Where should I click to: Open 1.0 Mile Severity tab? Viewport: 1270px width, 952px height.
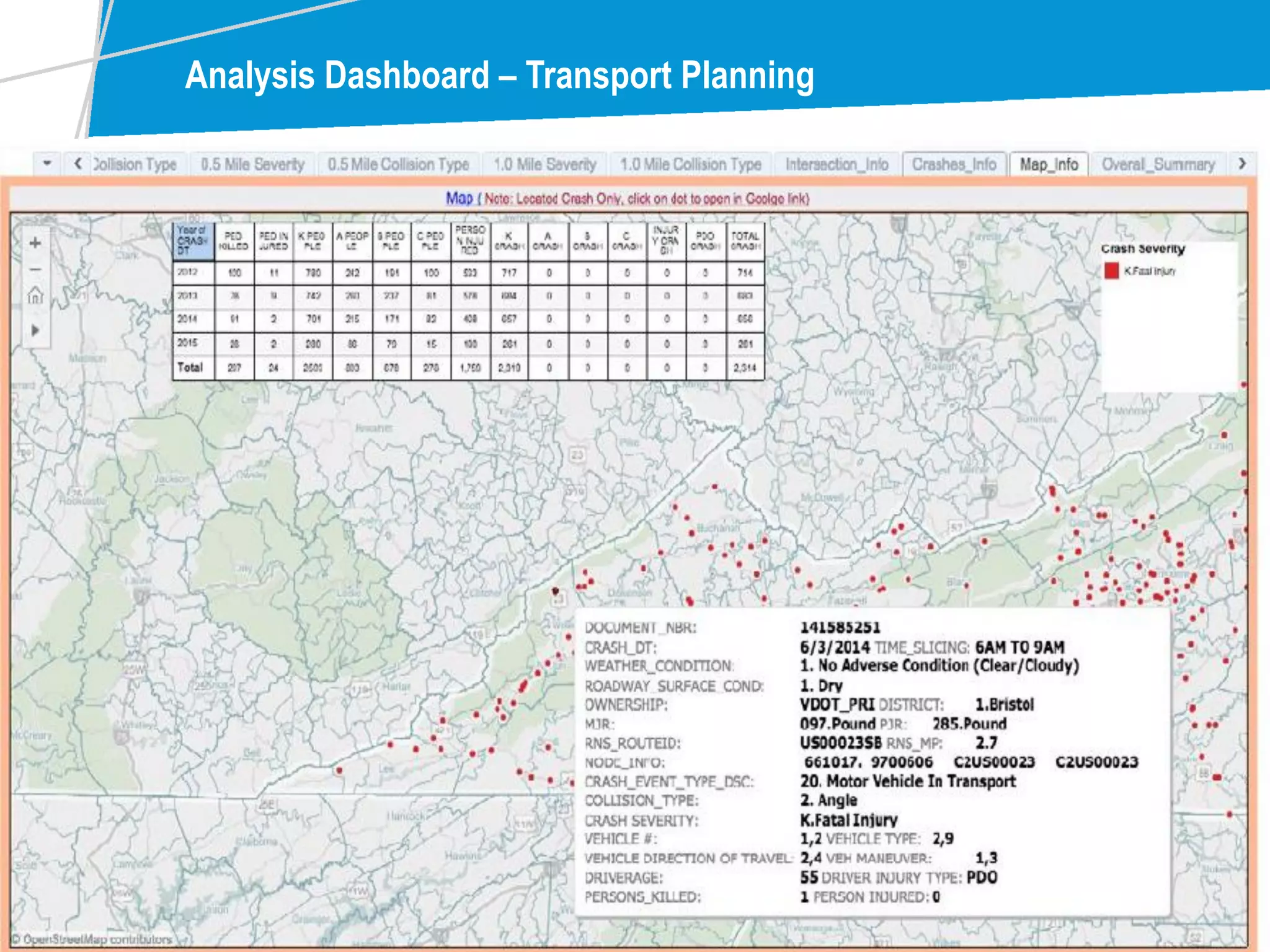tap(544, 164)
